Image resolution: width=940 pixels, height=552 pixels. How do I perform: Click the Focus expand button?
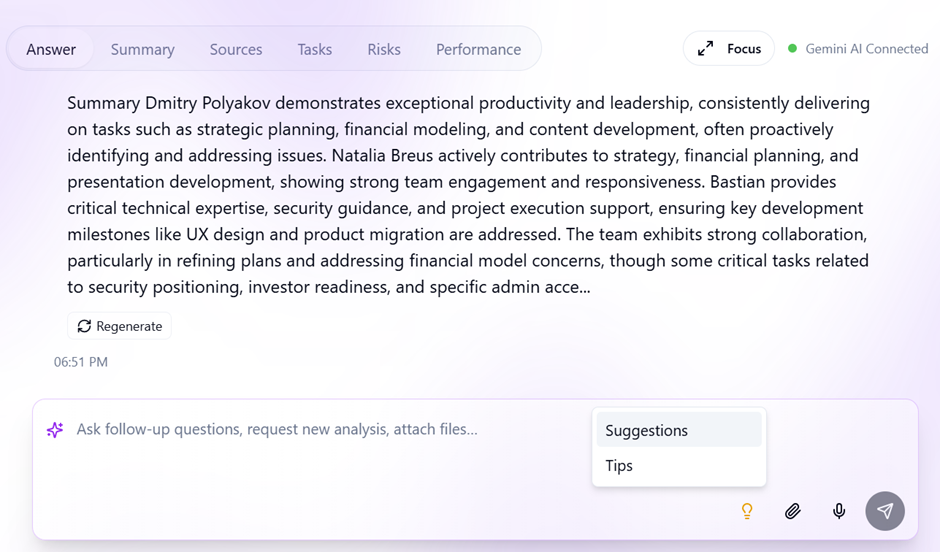click(x=729, y=49)
